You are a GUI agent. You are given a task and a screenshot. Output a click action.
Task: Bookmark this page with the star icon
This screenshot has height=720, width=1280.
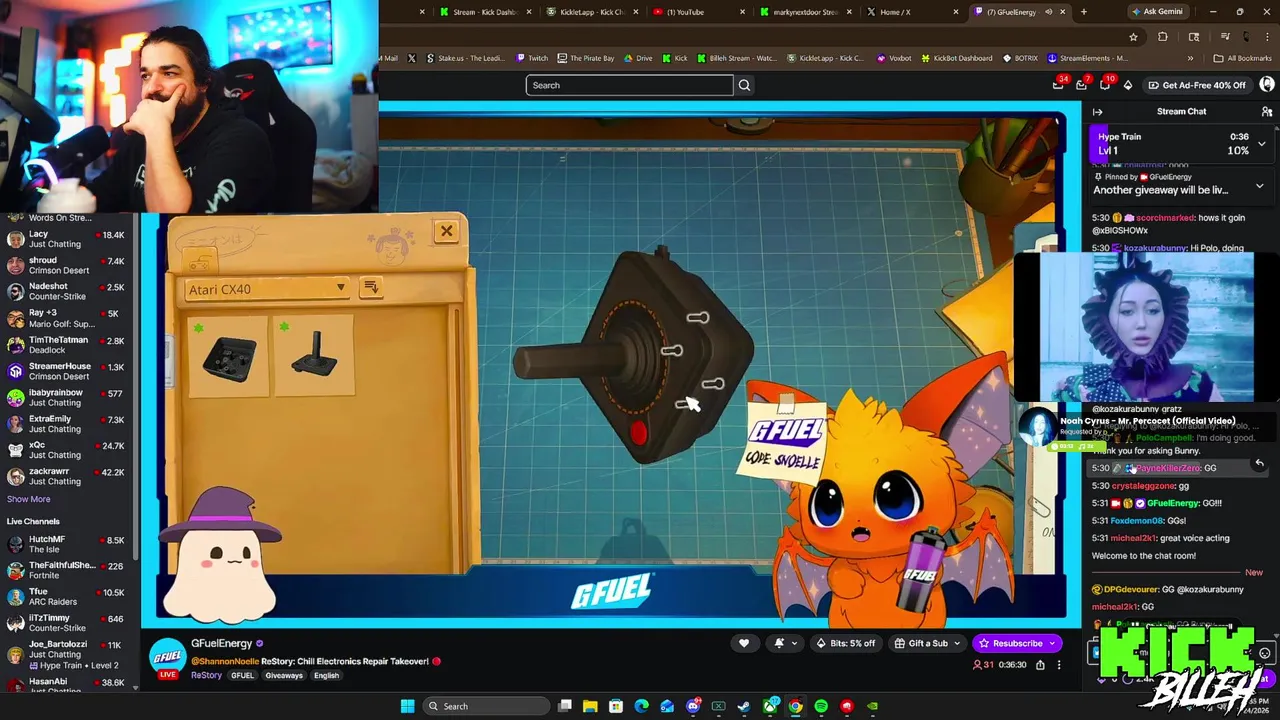(x=1133, y=37)
